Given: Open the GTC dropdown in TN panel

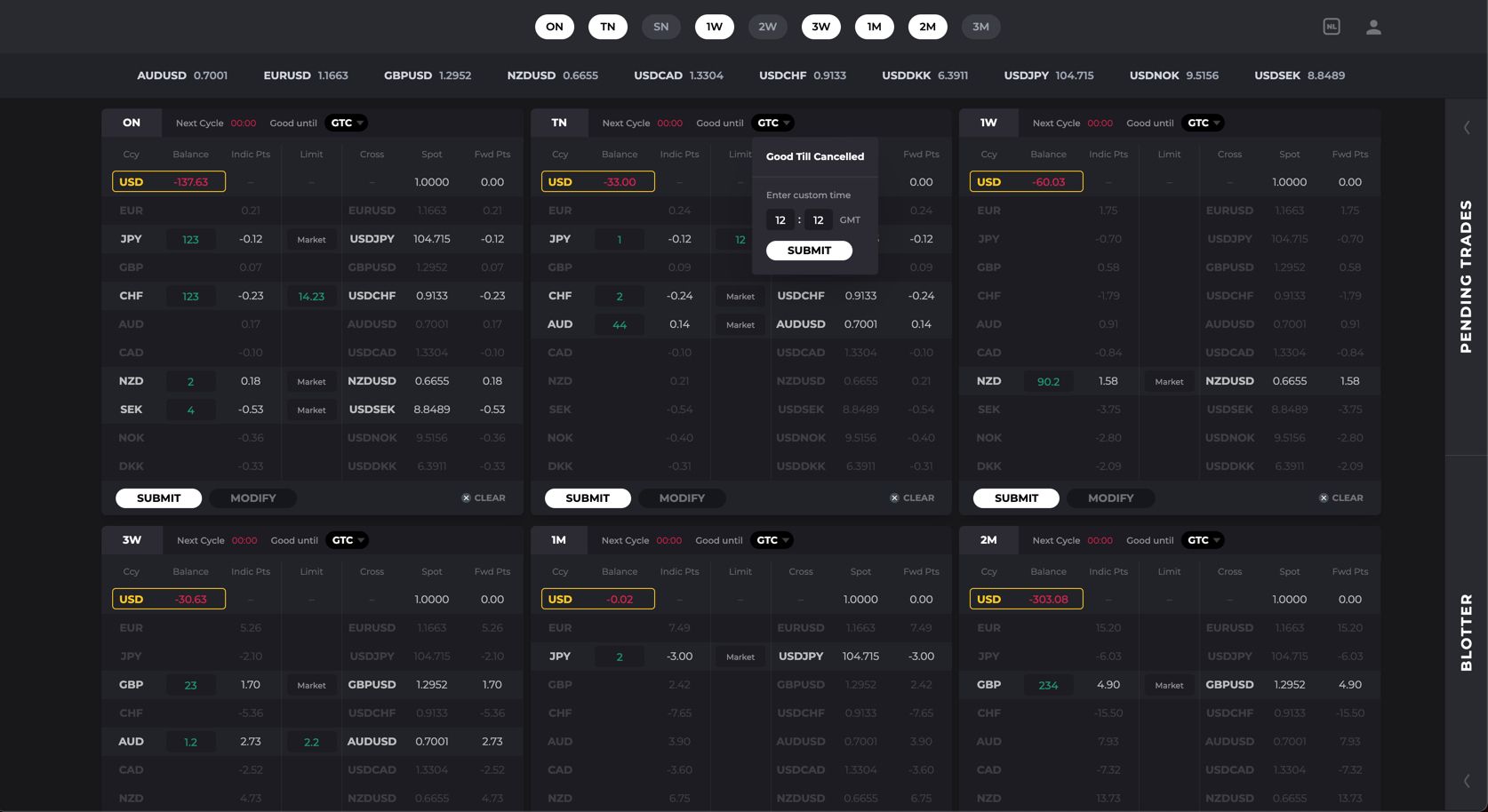Looking at the screenshot, I should 773,123.
